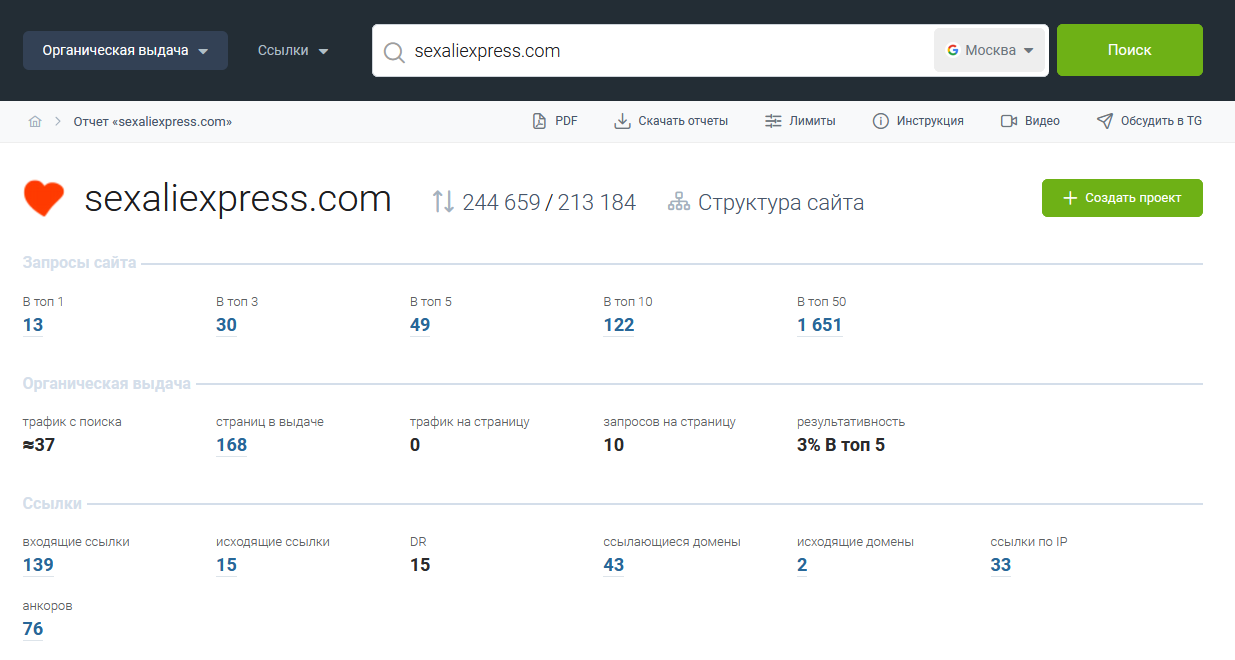
Task: Open the входящие ссылки count 139
Action: point(38,565)
